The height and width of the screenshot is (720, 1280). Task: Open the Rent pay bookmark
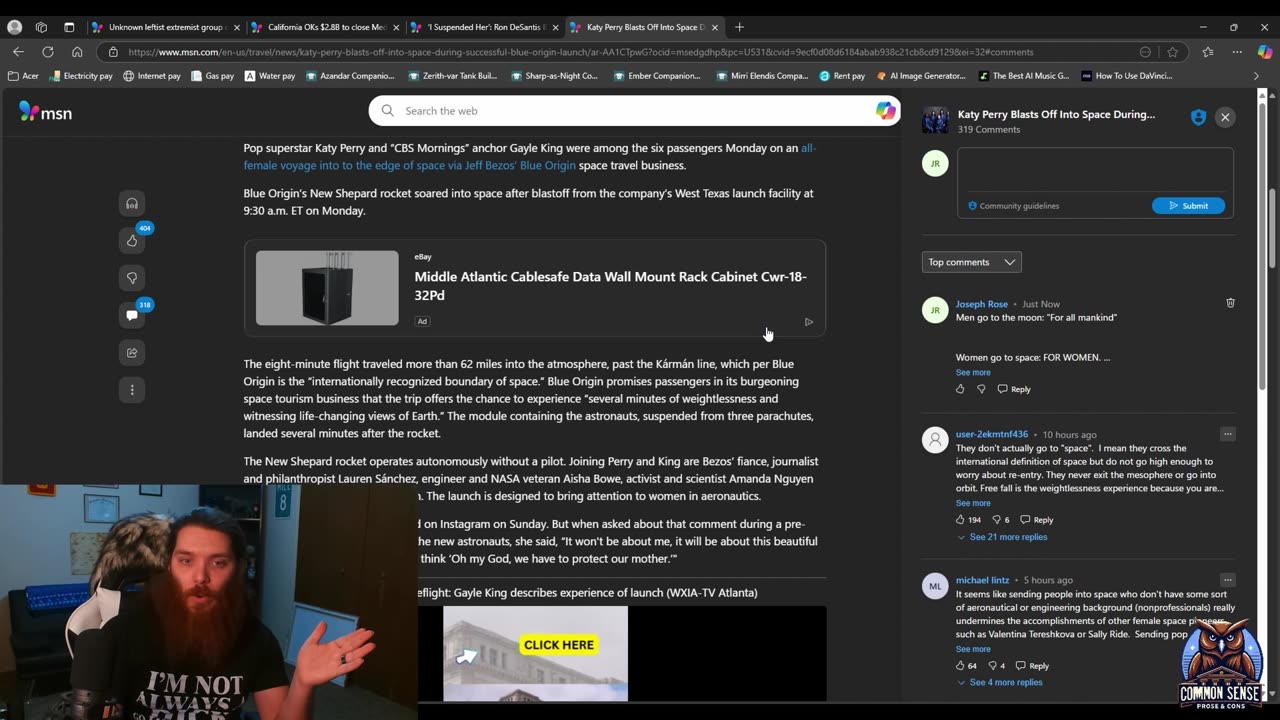pos(842,76)
